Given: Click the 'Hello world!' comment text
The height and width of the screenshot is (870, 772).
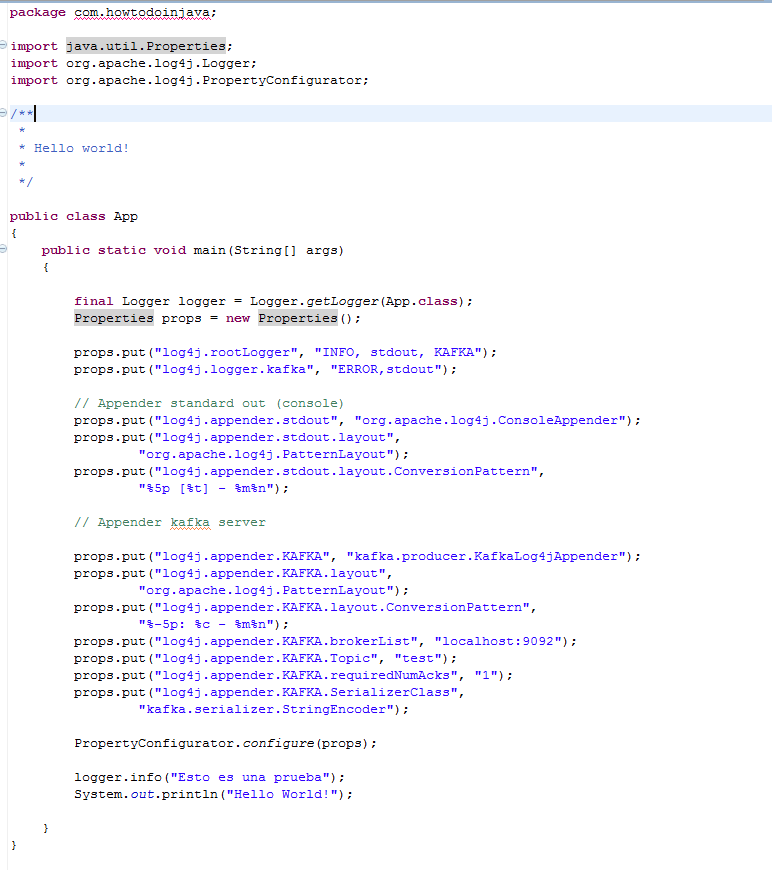Looking at the screenshot, I should [x=81, y=148].
